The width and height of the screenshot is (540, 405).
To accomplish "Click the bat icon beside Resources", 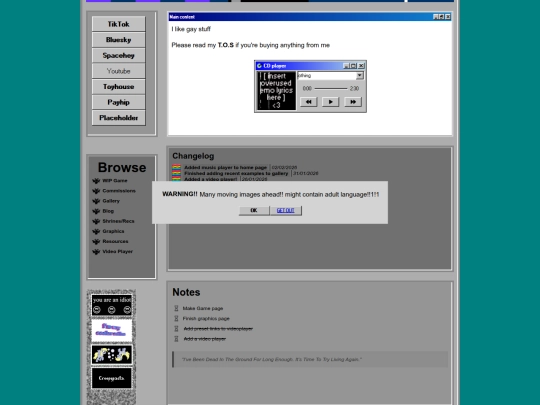I will tap(96, 241).
